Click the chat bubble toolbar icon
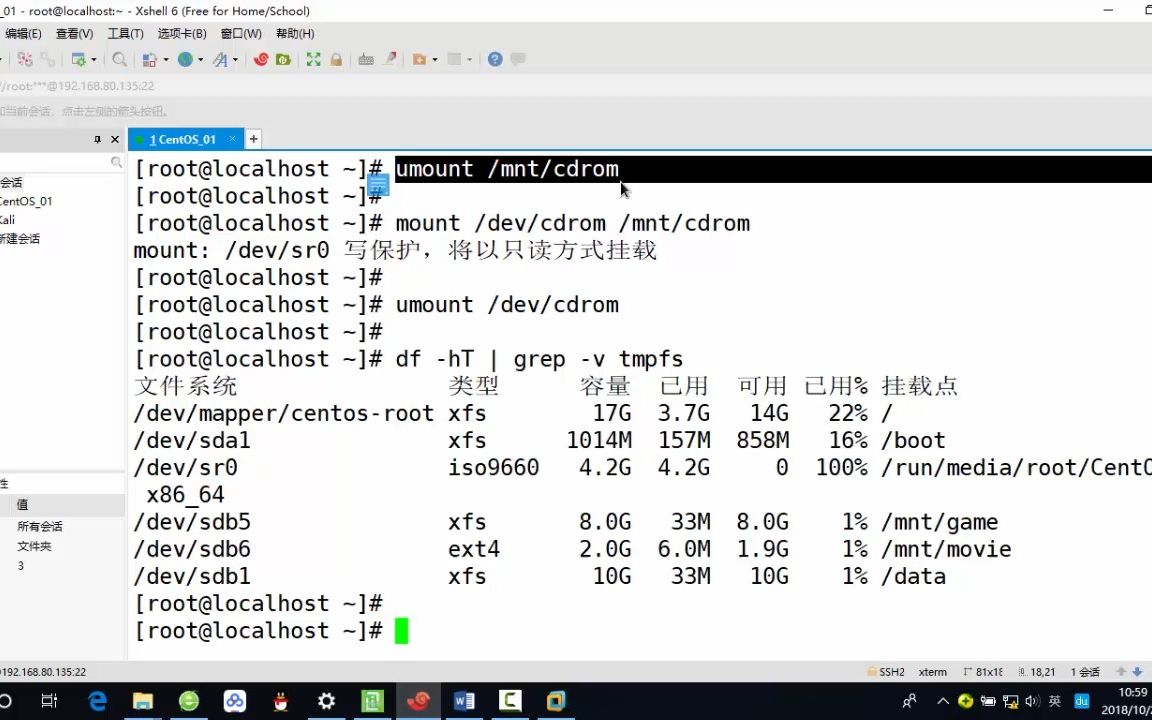 (518, 60)
